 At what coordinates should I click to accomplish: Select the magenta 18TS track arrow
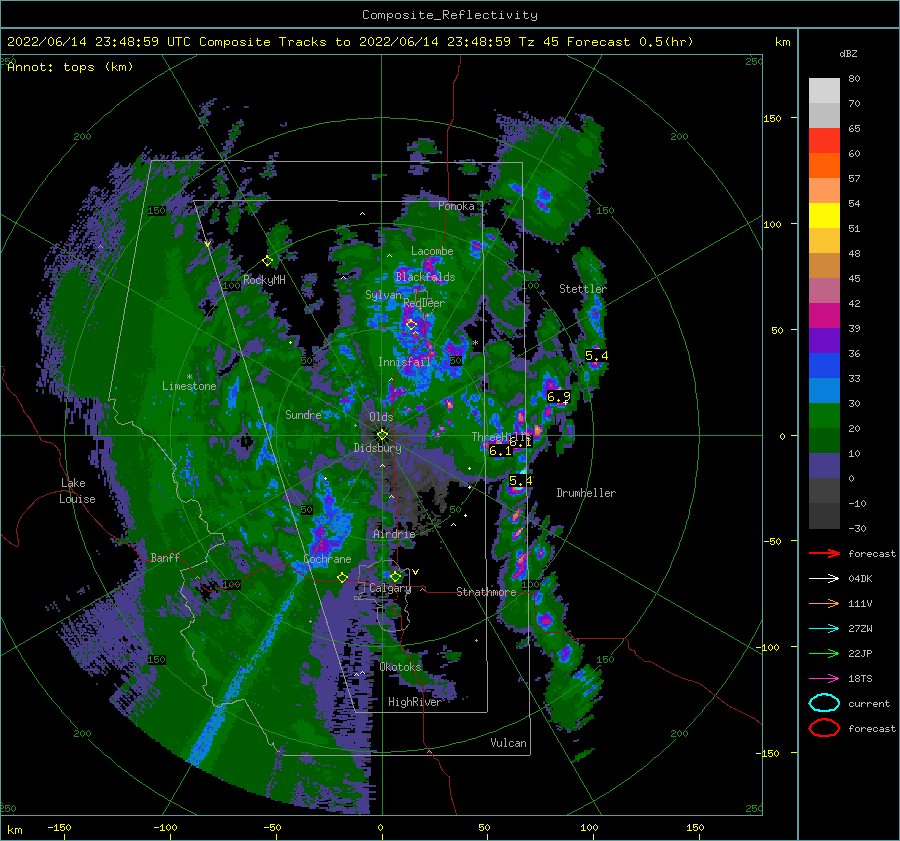[824, 679]
